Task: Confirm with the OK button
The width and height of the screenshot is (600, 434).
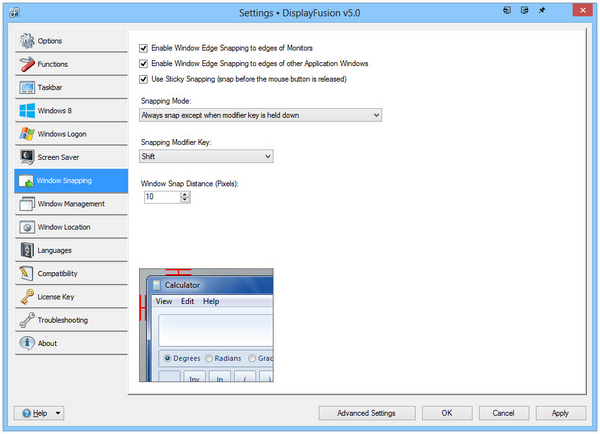Action: [x=447, y=413]
